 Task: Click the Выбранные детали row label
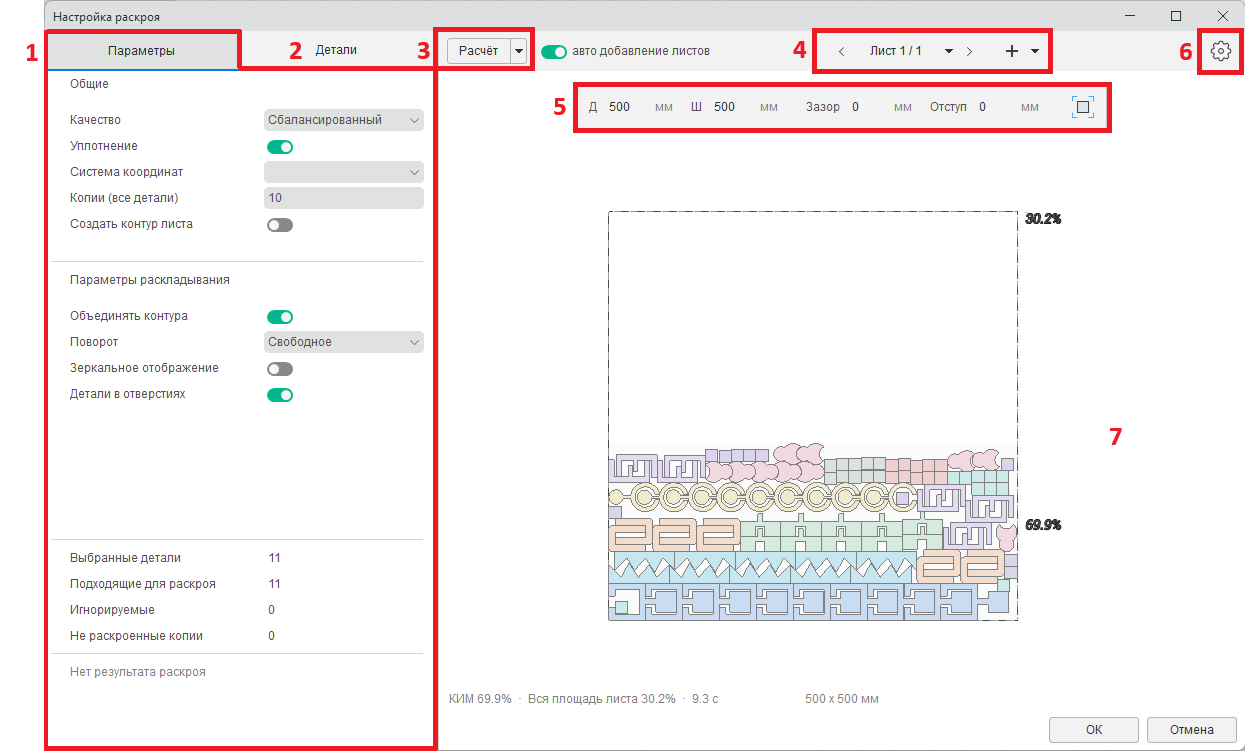click(126, 558)
